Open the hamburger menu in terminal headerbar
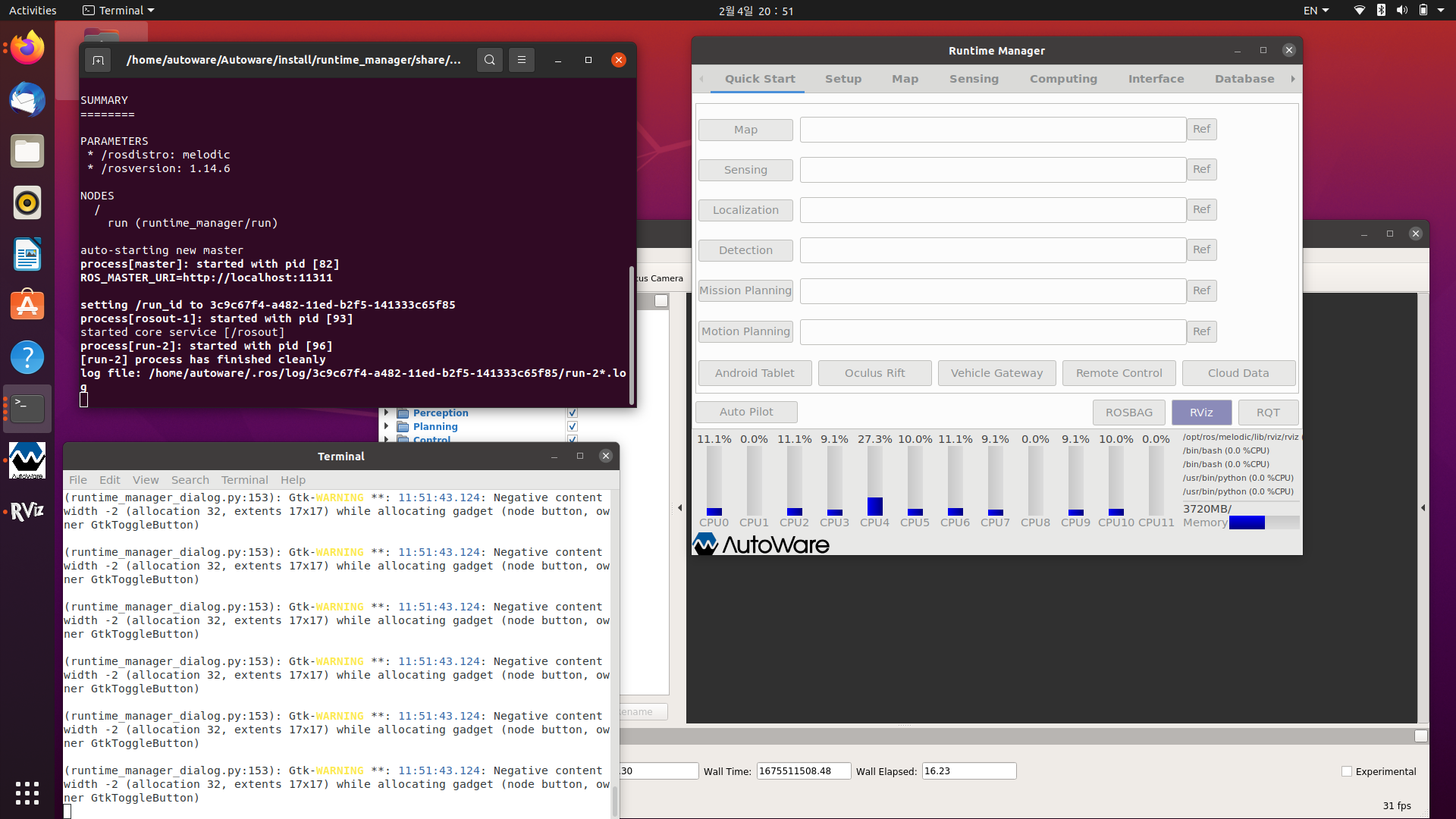 522,60
